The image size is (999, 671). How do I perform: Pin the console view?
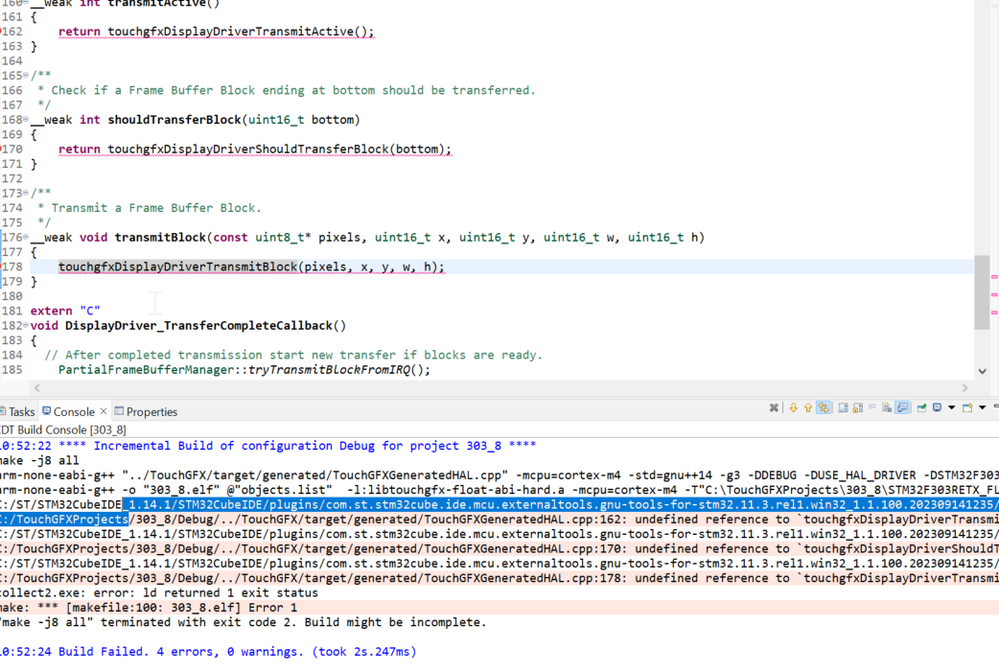pos(921,408)
